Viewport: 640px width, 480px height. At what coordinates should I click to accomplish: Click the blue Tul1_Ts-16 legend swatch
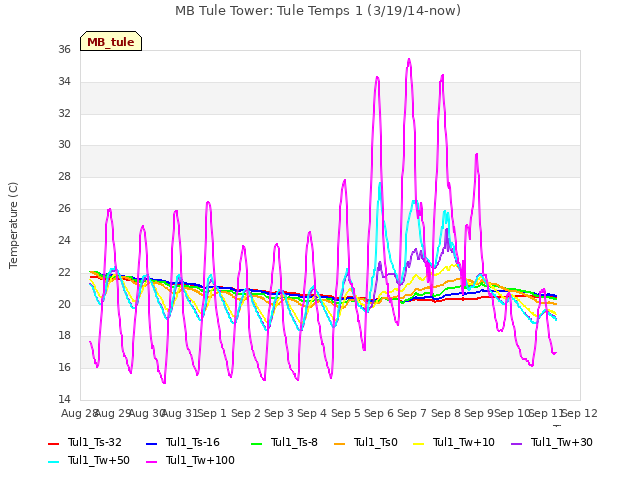[151, 443]
